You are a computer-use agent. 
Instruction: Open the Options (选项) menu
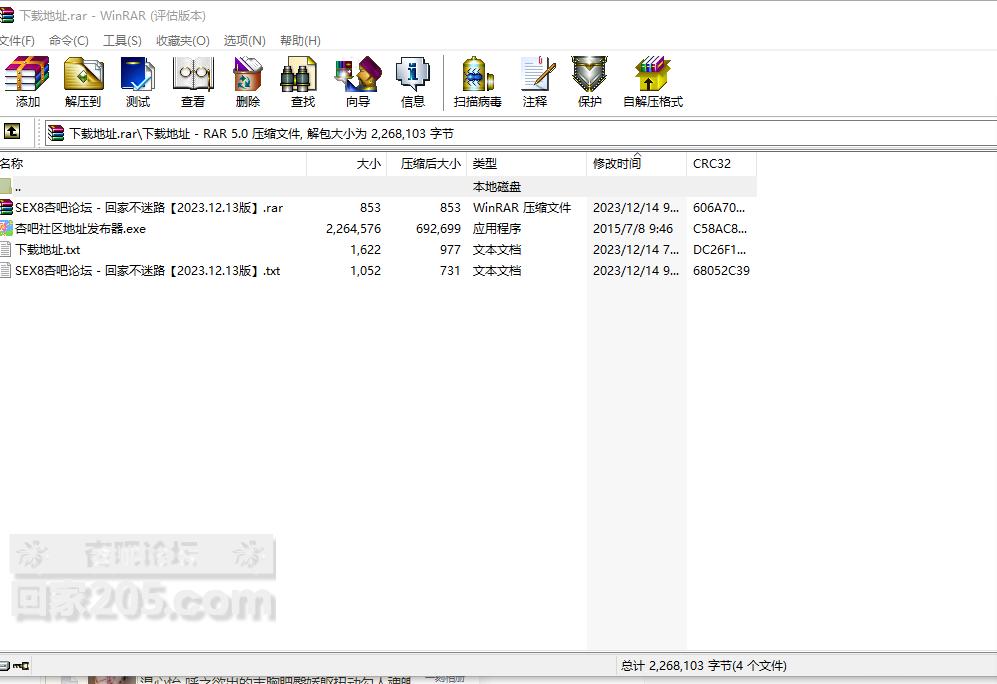[x=244, y=41]
